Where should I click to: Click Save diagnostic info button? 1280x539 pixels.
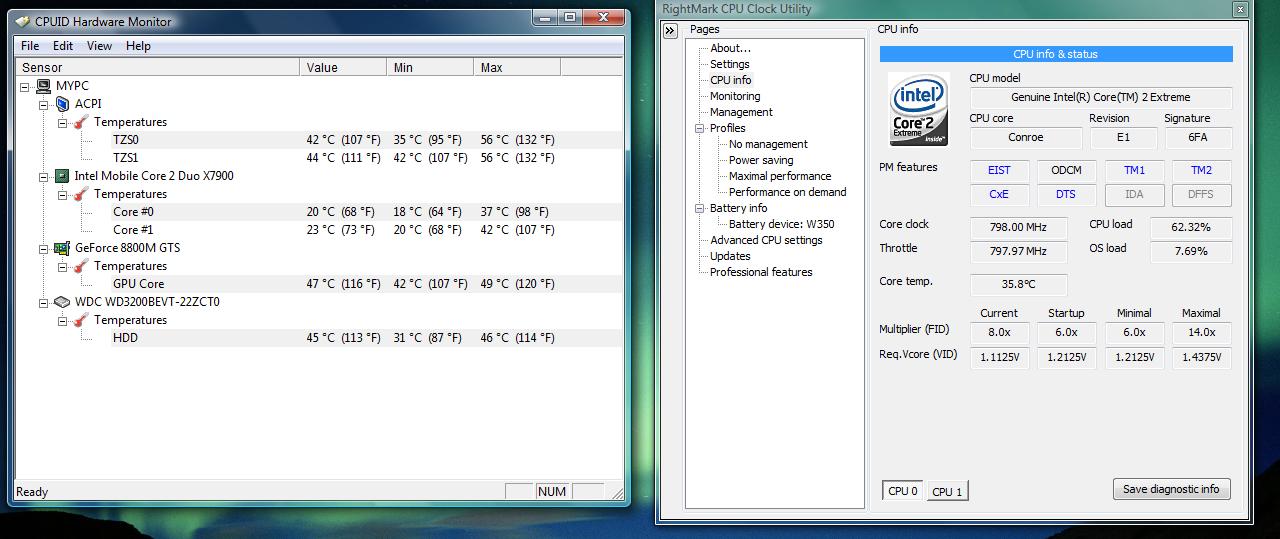(x=1171, y=489)
